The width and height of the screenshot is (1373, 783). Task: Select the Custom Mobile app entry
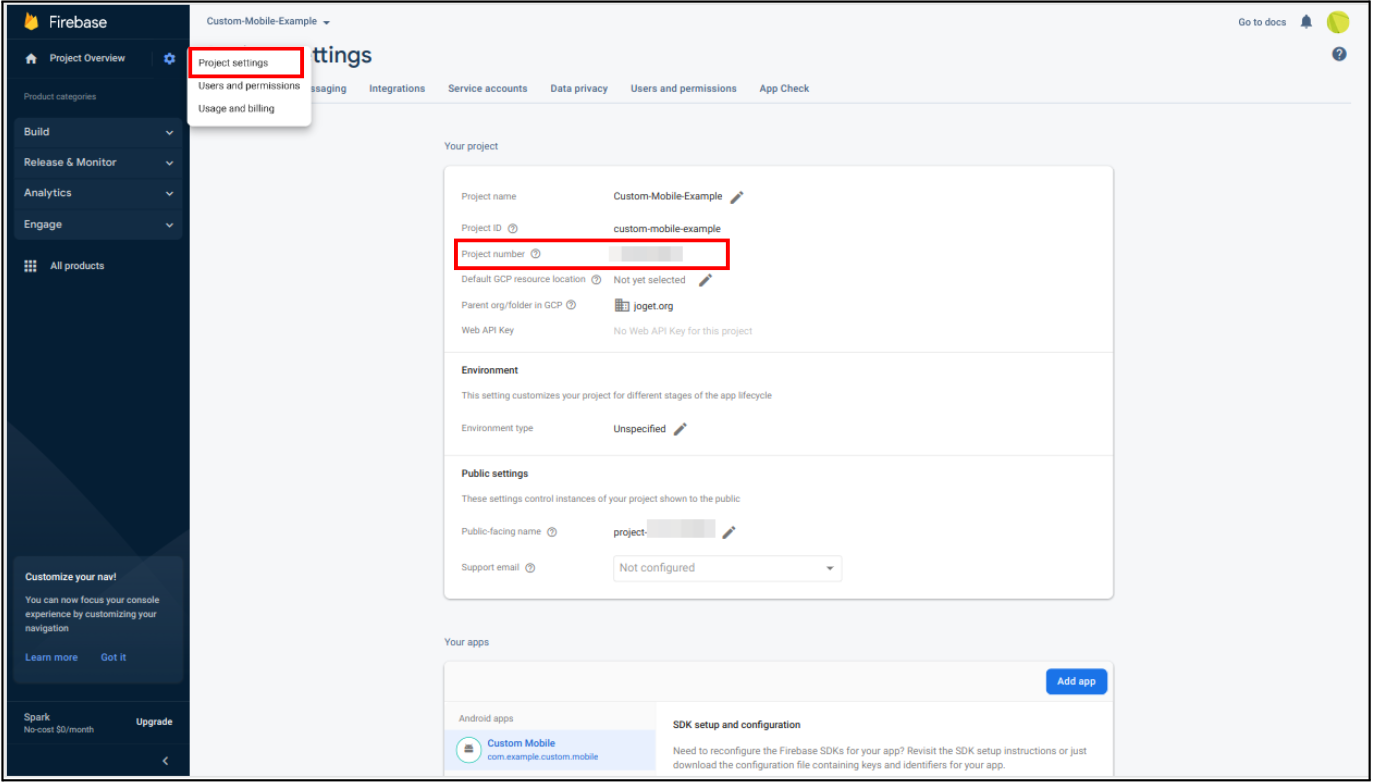550,750
